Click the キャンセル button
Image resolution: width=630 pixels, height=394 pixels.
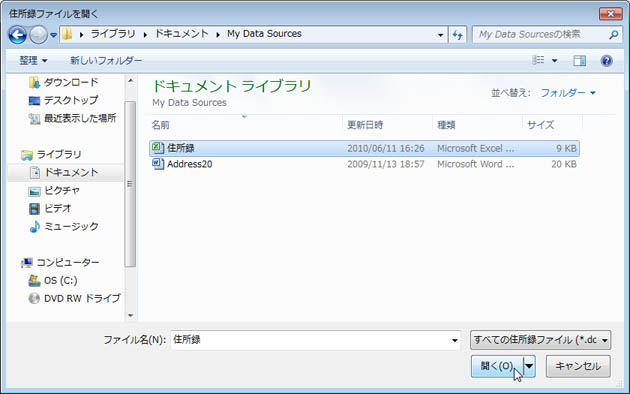click(x=578, y=366)
